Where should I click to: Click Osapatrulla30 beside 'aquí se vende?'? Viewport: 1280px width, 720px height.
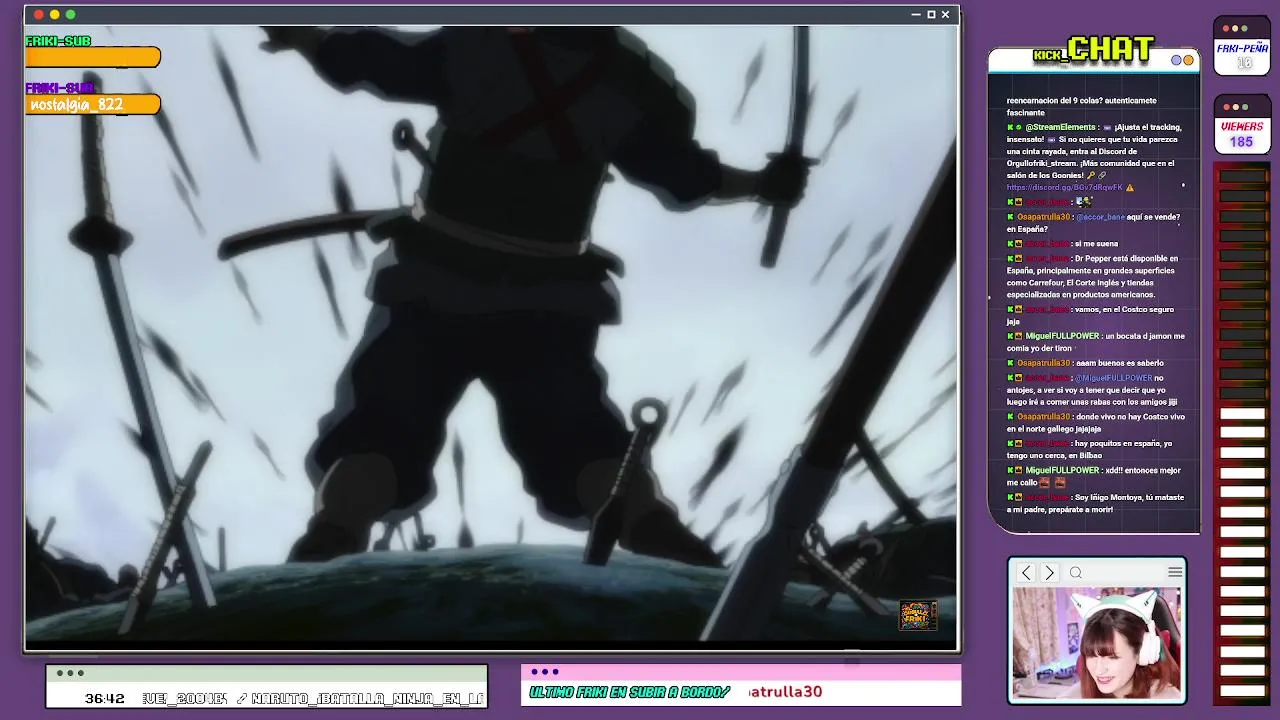click(x=1044, y=217)
